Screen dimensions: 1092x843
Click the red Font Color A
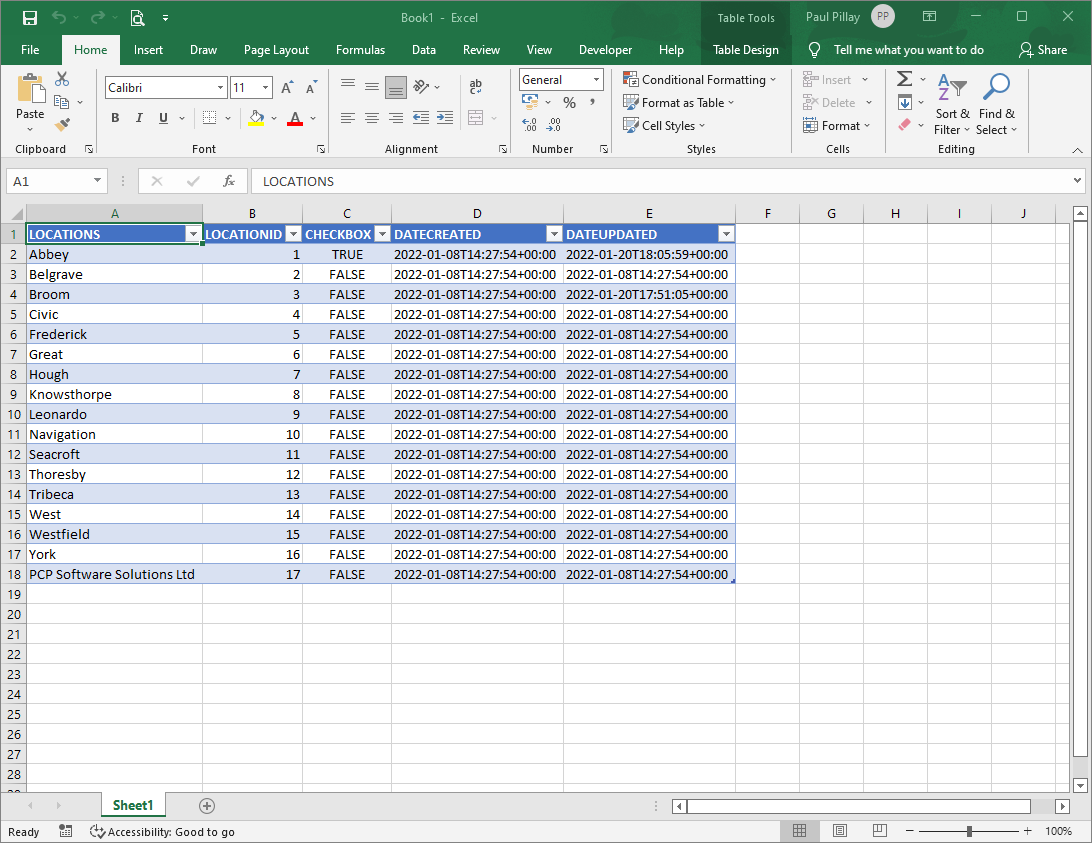point(295,118)
